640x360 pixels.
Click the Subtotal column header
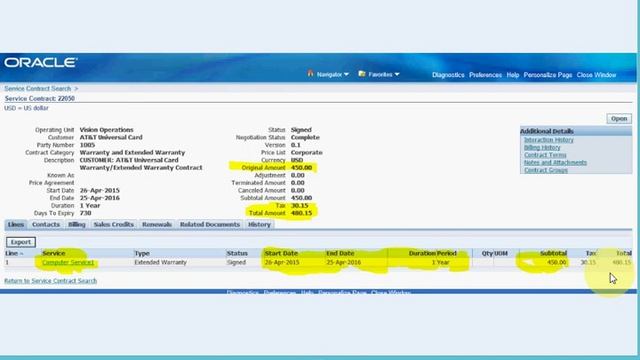point(553,253)
